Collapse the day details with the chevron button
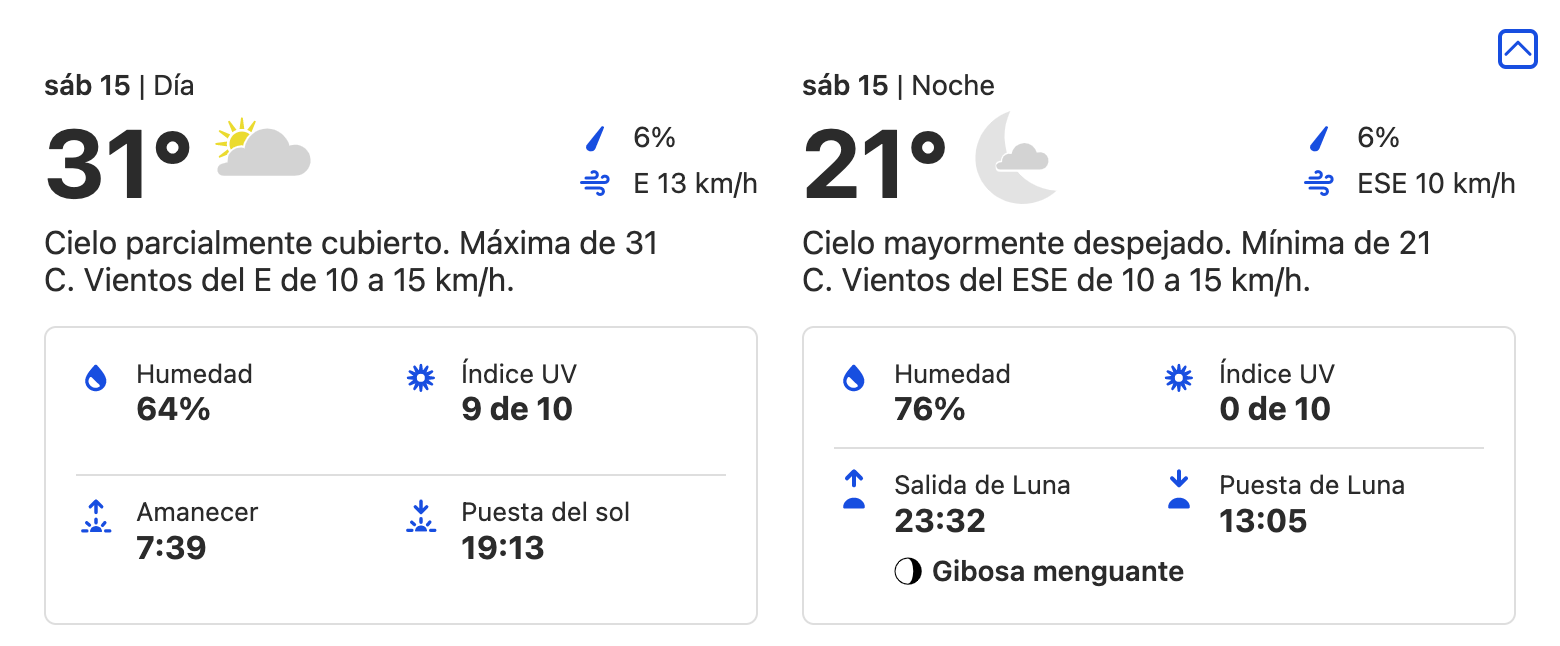 [x=1517, y=49]
